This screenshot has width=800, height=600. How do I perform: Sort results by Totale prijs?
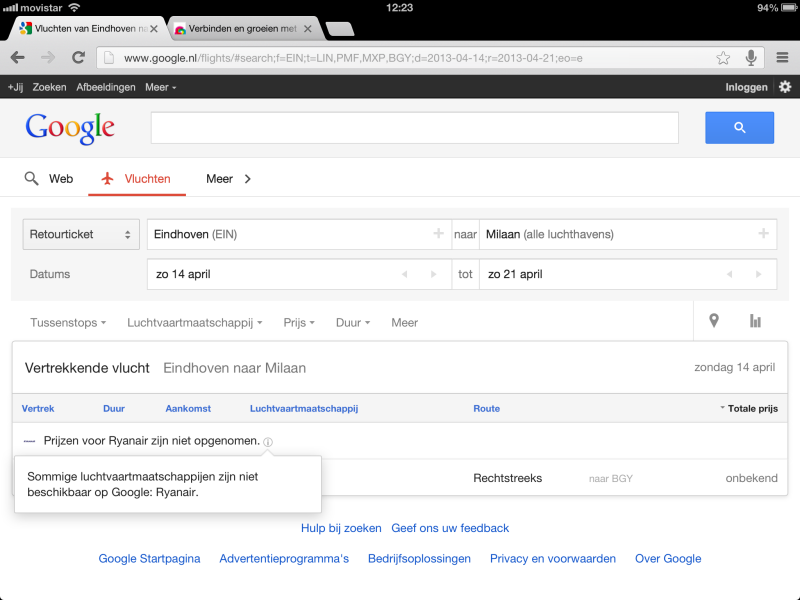click(x=749, y=408)
